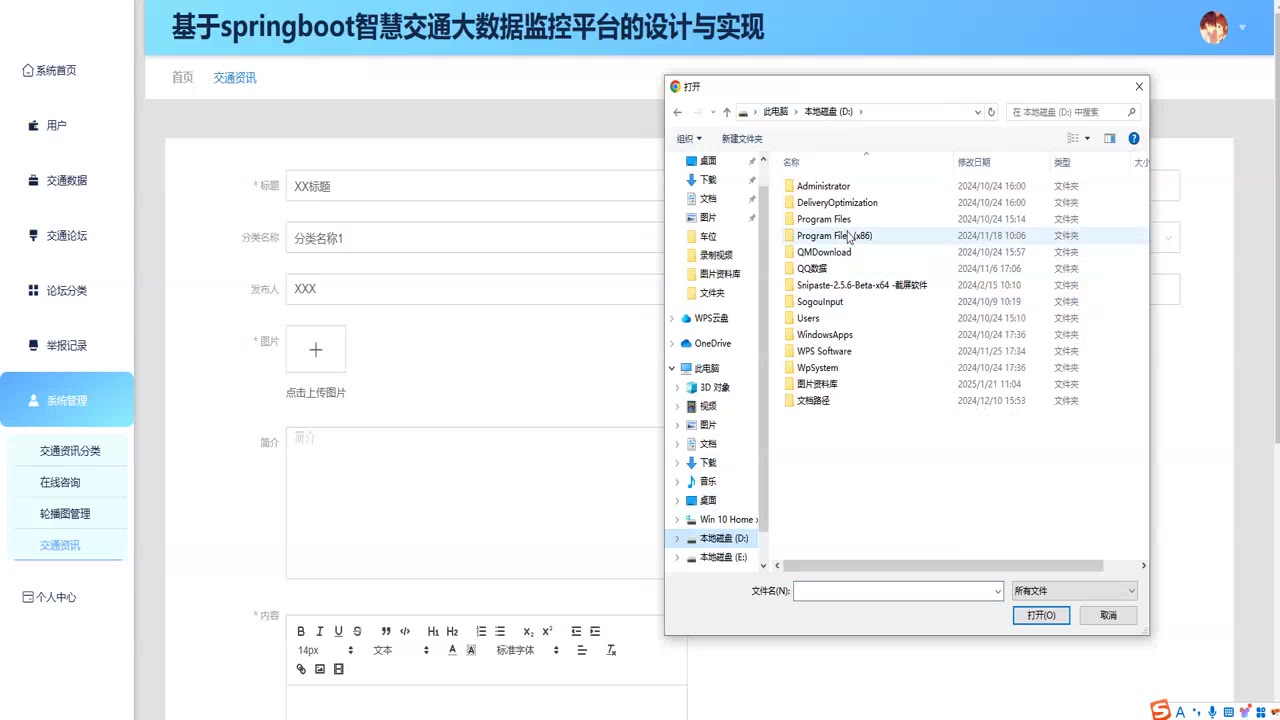Toggle strikethrough in the editor toolbar

358,631
